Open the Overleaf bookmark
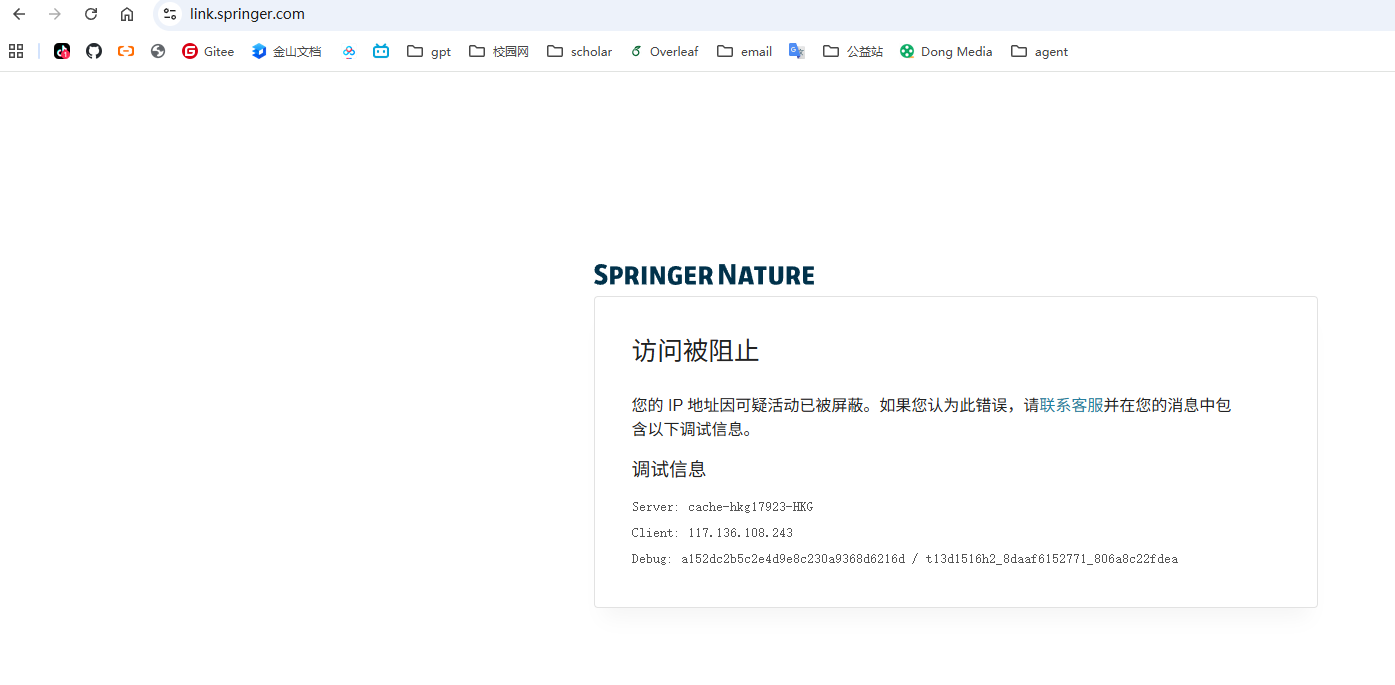 click(664, 51)
